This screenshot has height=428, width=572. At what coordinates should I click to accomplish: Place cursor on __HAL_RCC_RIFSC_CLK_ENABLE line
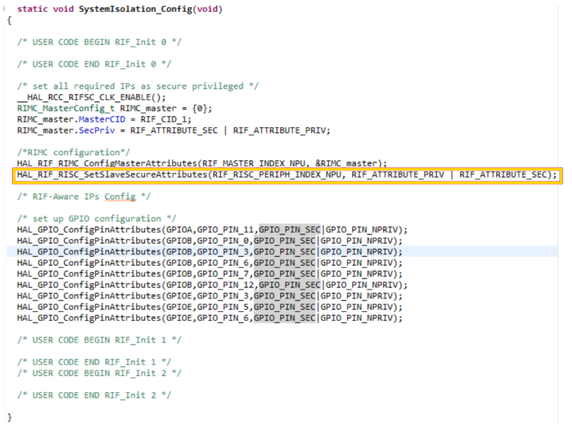tap(91, 97)
